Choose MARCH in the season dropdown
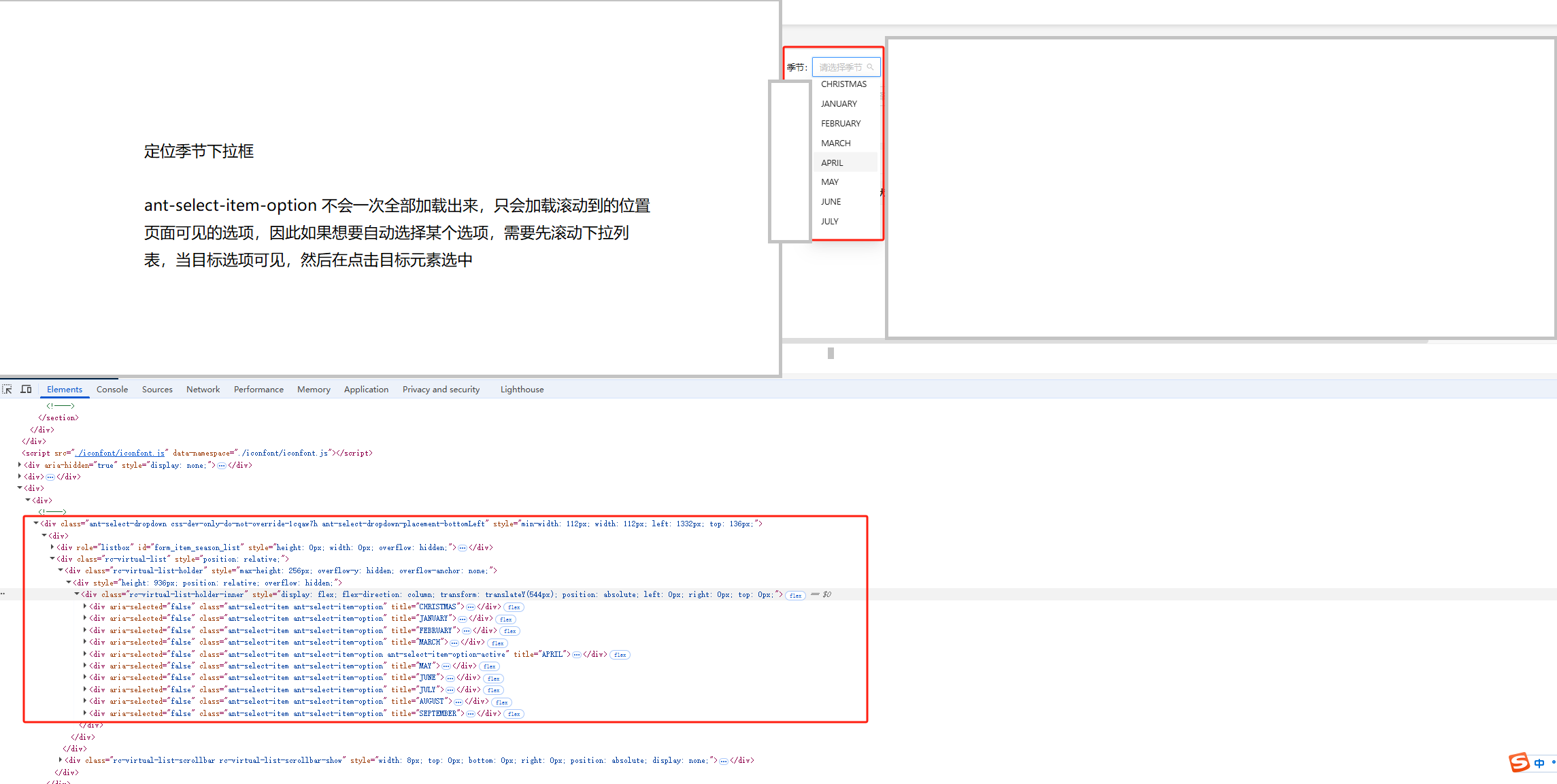This screenshot has height=784, width=1557. (x=846, y=143)
